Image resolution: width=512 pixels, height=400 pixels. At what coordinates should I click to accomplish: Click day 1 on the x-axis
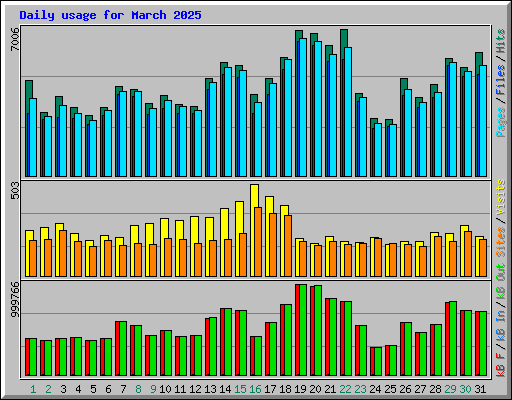coord(33,389)
